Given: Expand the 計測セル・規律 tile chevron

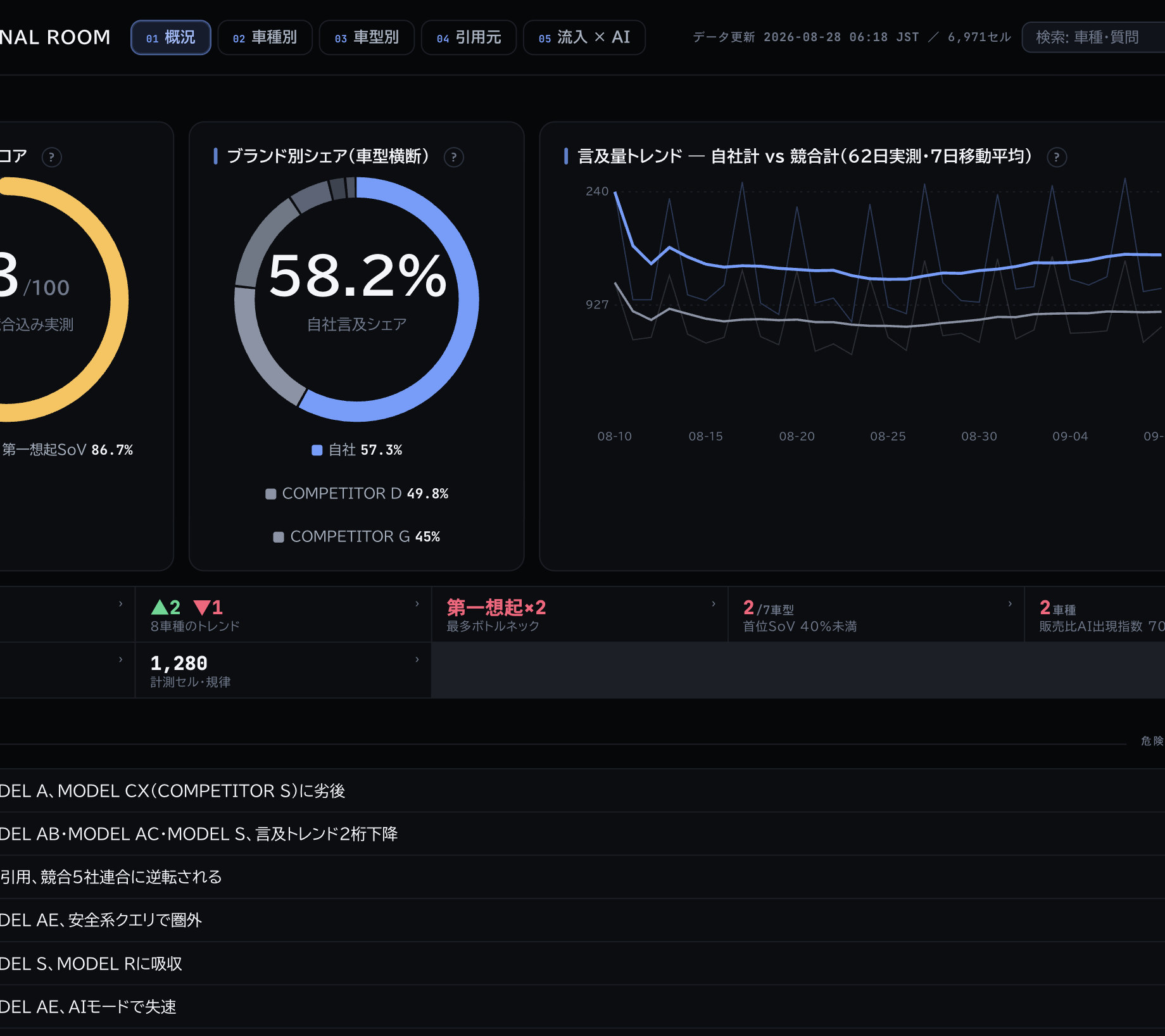Looking at the screenshot, I should (x=417, y=660).
